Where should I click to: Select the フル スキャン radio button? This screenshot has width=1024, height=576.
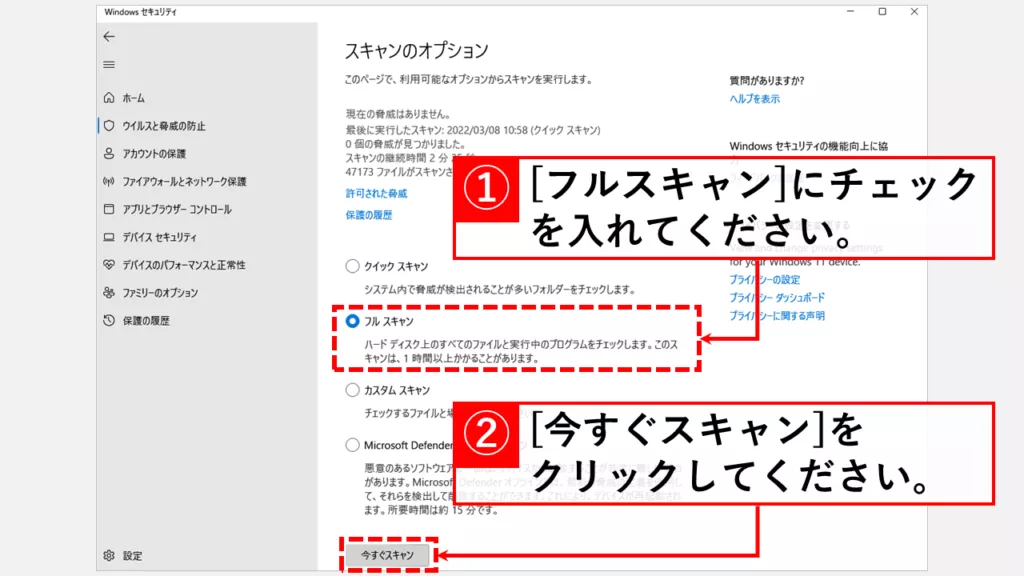(352, 322)
